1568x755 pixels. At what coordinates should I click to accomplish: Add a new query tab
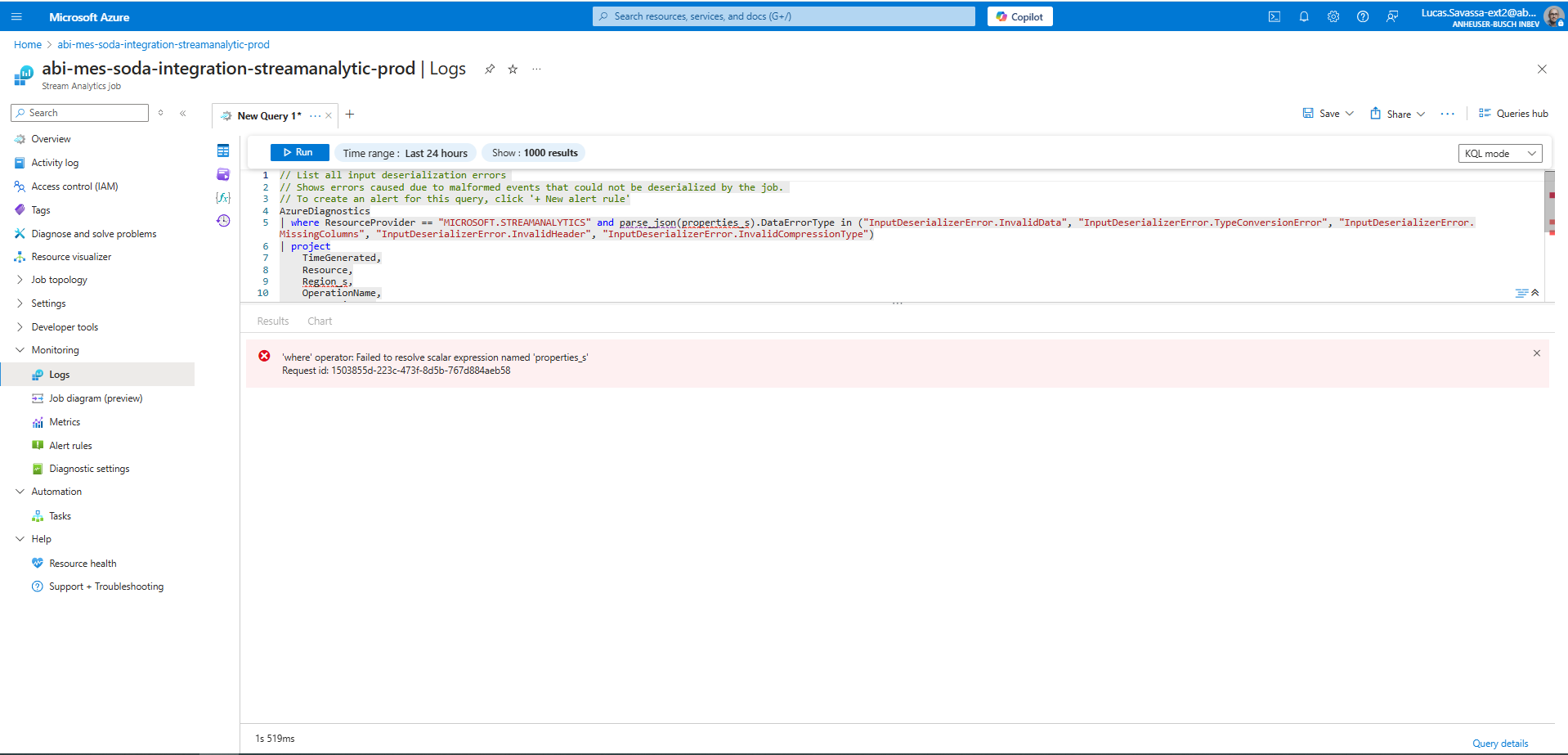(x=350, y=115)
